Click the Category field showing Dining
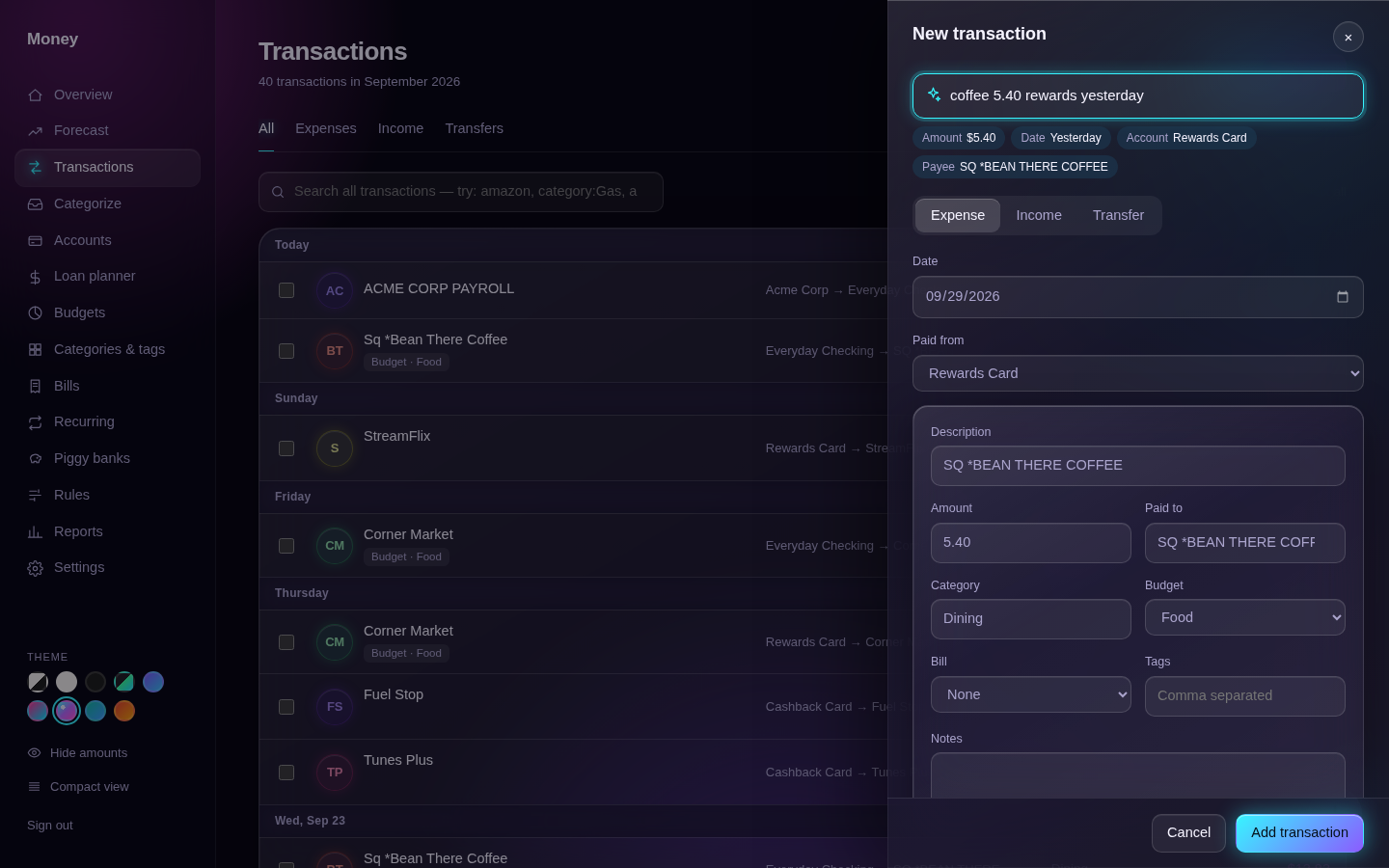 (x=1031, y=619)
